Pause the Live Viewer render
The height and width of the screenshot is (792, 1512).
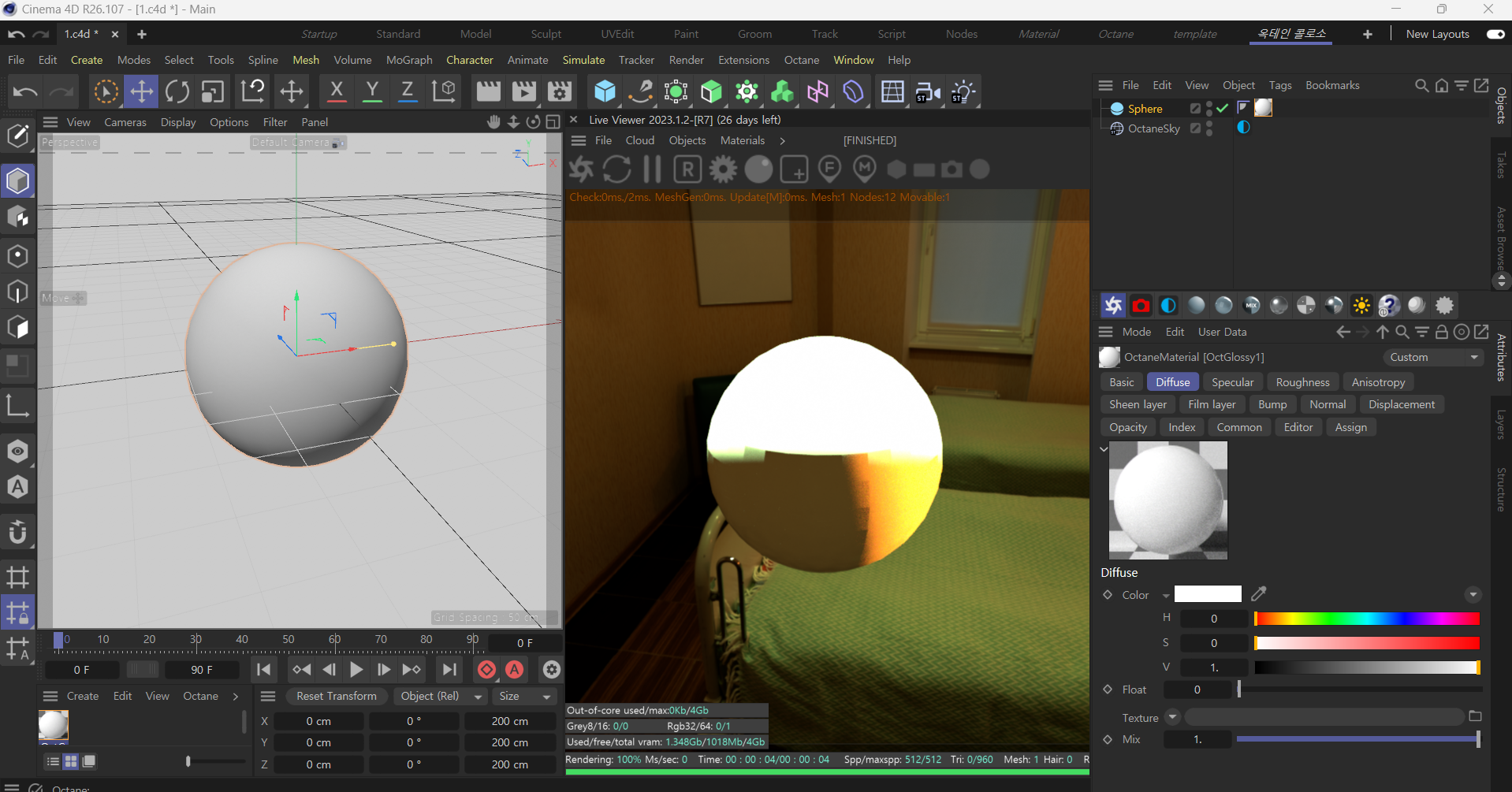pyautogui.click(x=652, y=169)
